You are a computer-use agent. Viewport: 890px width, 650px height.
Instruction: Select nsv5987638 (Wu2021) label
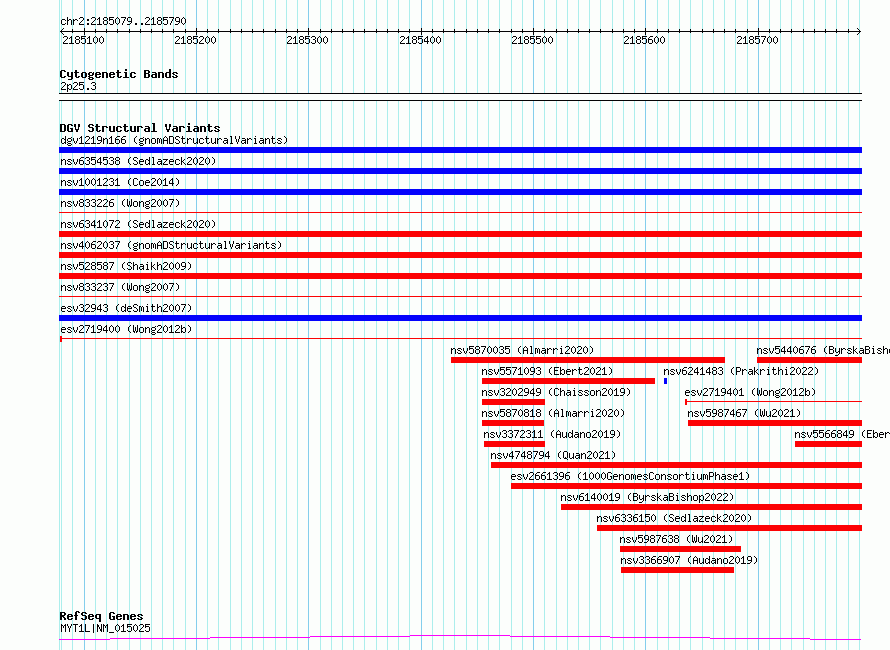tap(676, 539)
